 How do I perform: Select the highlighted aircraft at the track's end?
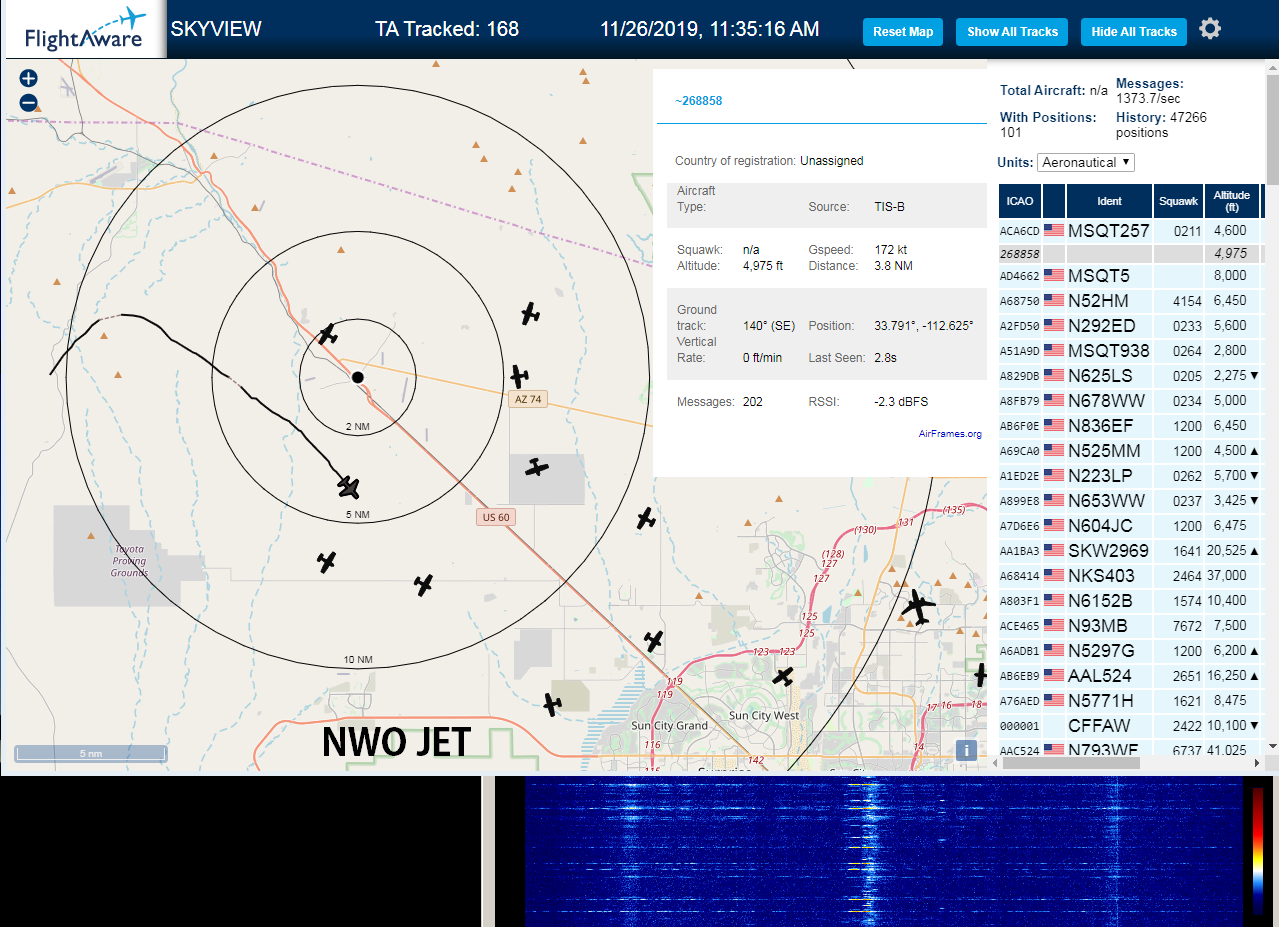[x=348, y=487]
